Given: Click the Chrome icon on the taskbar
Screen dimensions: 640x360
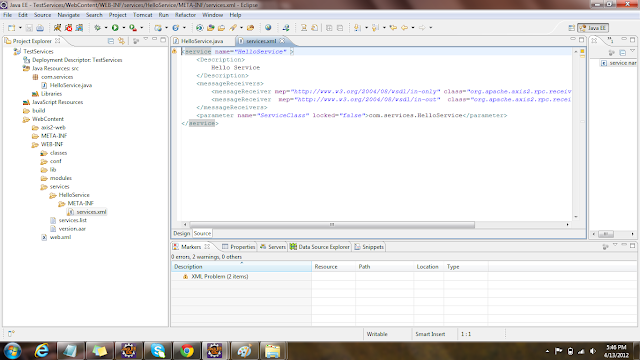Looking at the screenshot, I should click(187, 351).
